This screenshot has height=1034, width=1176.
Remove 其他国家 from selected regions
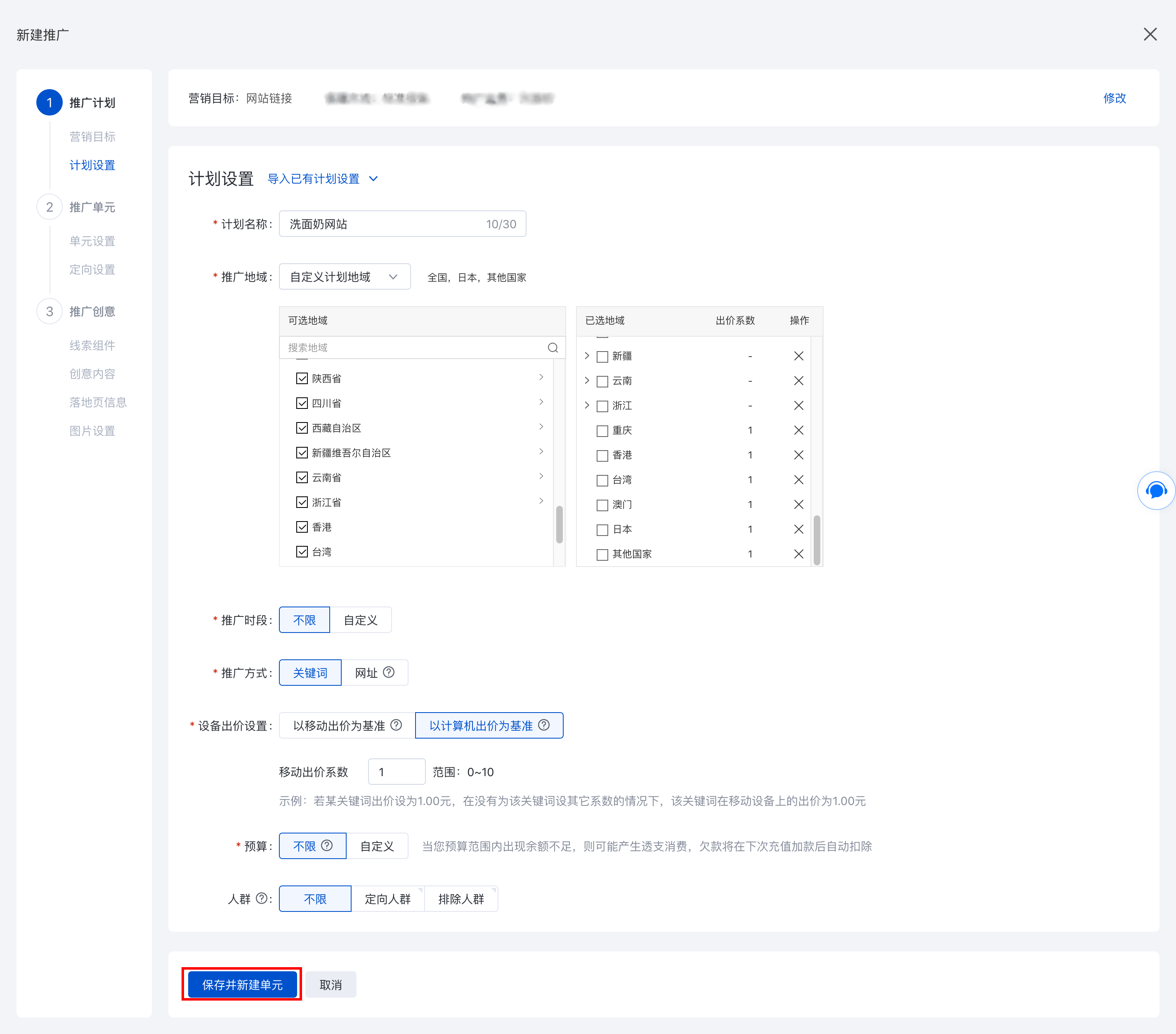pyautogui.click(x=798, y=554)
